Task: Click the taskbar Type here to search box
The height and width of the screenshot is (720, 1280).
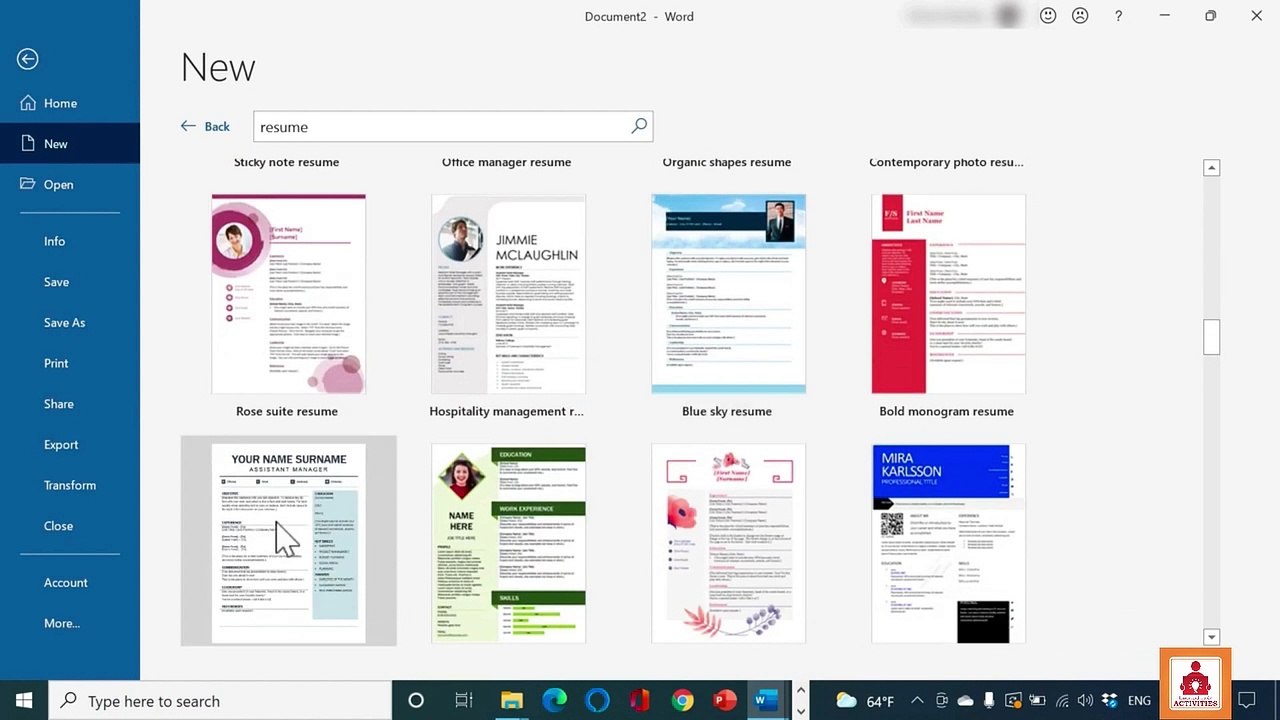Action: point(220,700)
